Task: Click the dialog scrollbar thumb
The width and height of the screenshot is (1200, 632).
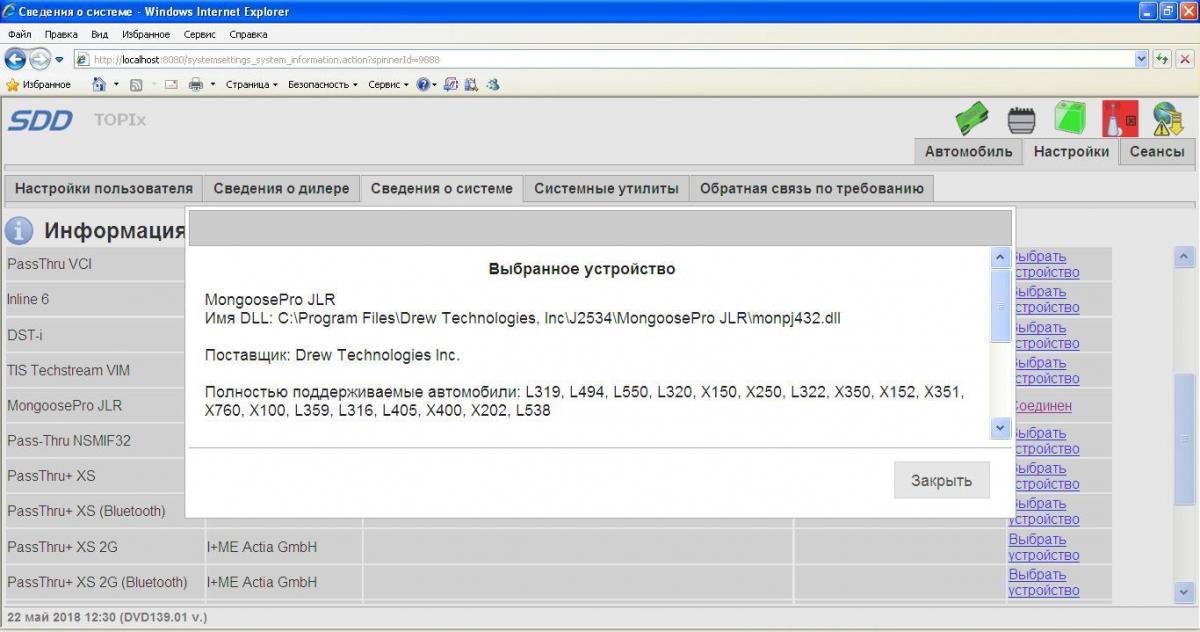Action: coord(1000,305)
